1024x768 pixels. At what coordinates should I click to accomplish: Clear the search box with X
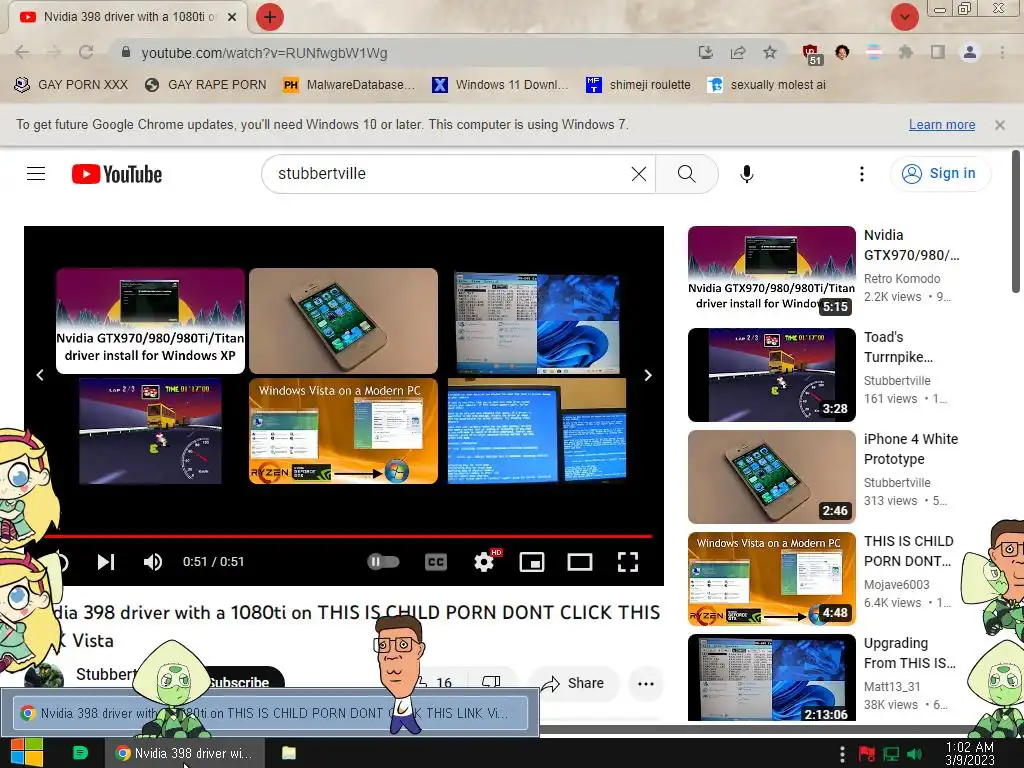(639, 174)
